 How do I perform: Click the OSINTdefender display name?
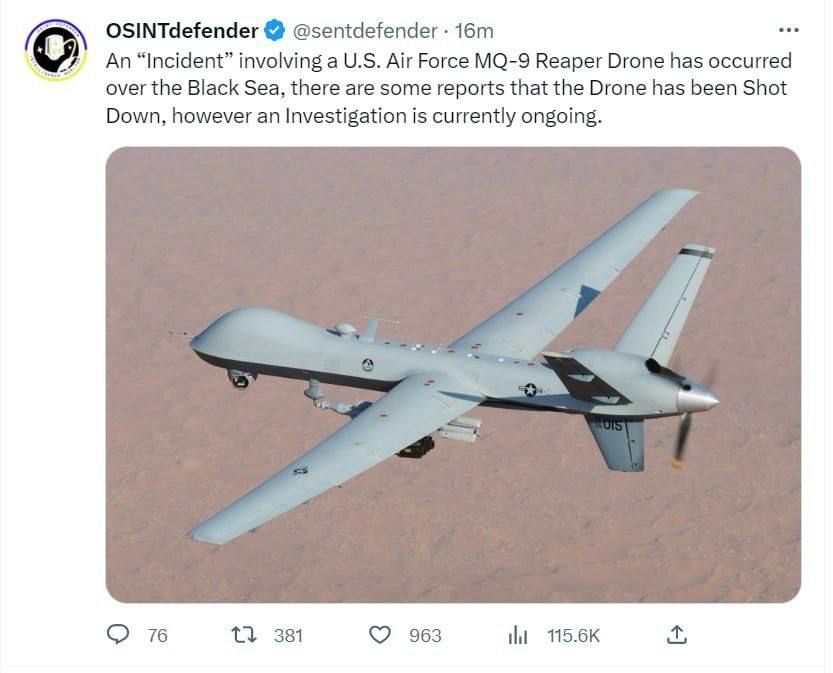(x=182, y=31)
